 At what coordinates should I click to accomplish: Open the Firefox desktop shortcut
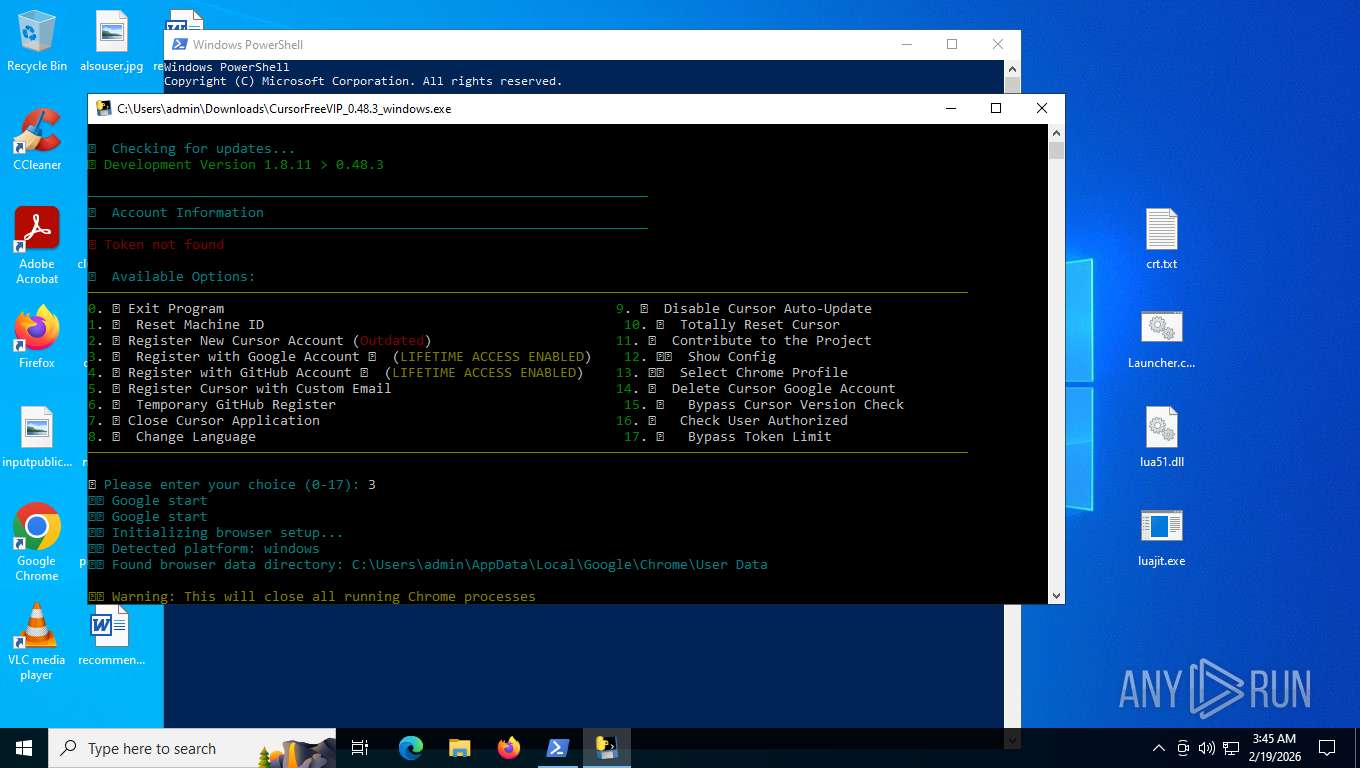coord(37,337)
